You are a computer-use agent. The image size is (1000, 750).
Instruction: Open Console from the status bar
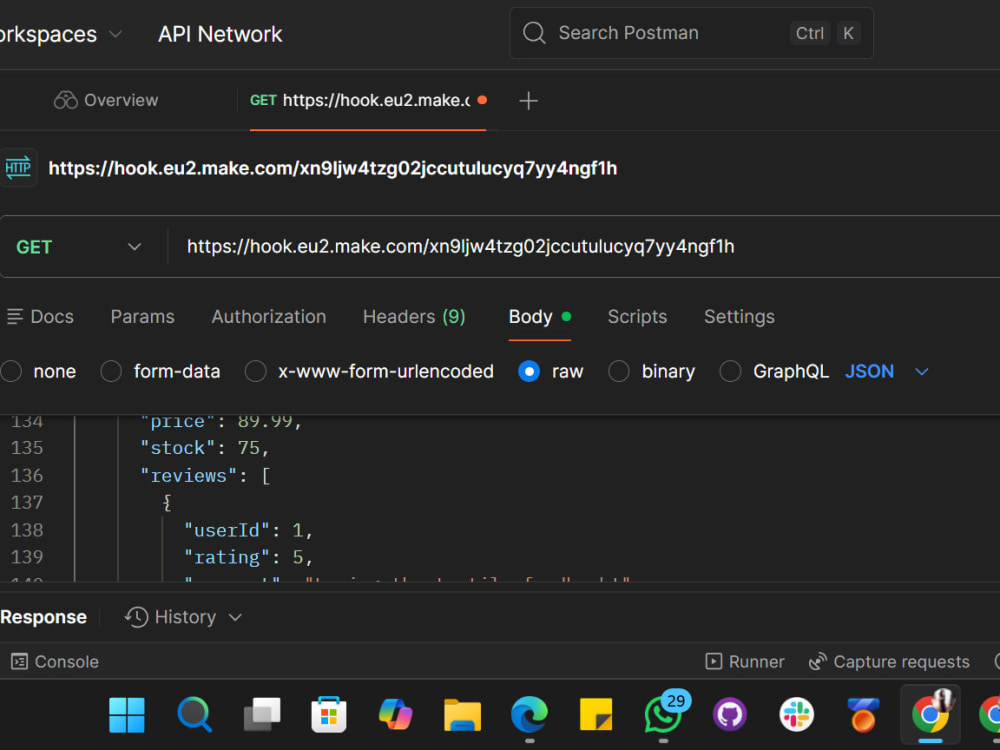click(x=55, y=661)
